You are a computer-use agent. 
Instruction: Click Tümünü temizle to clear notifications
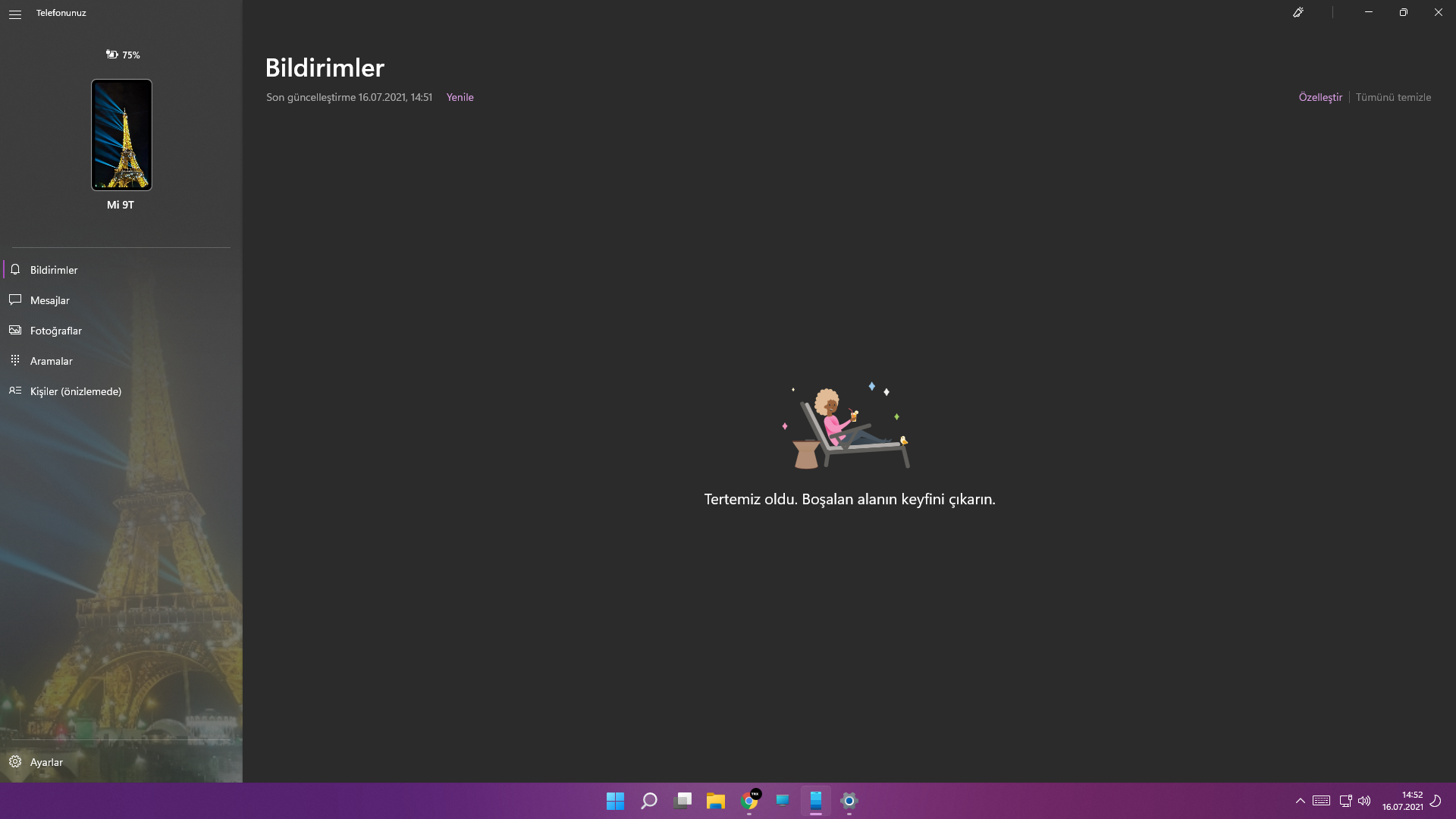click(1393, 97)
